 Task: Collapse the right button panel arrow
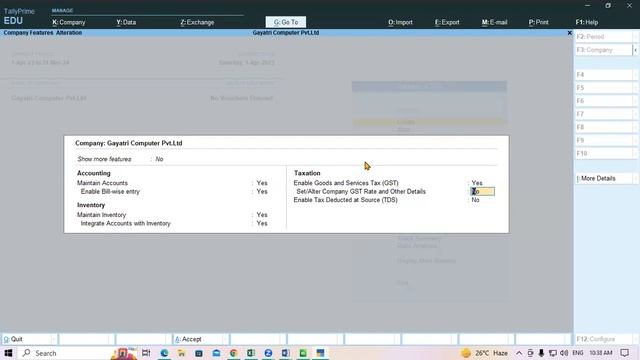point(636,50)
